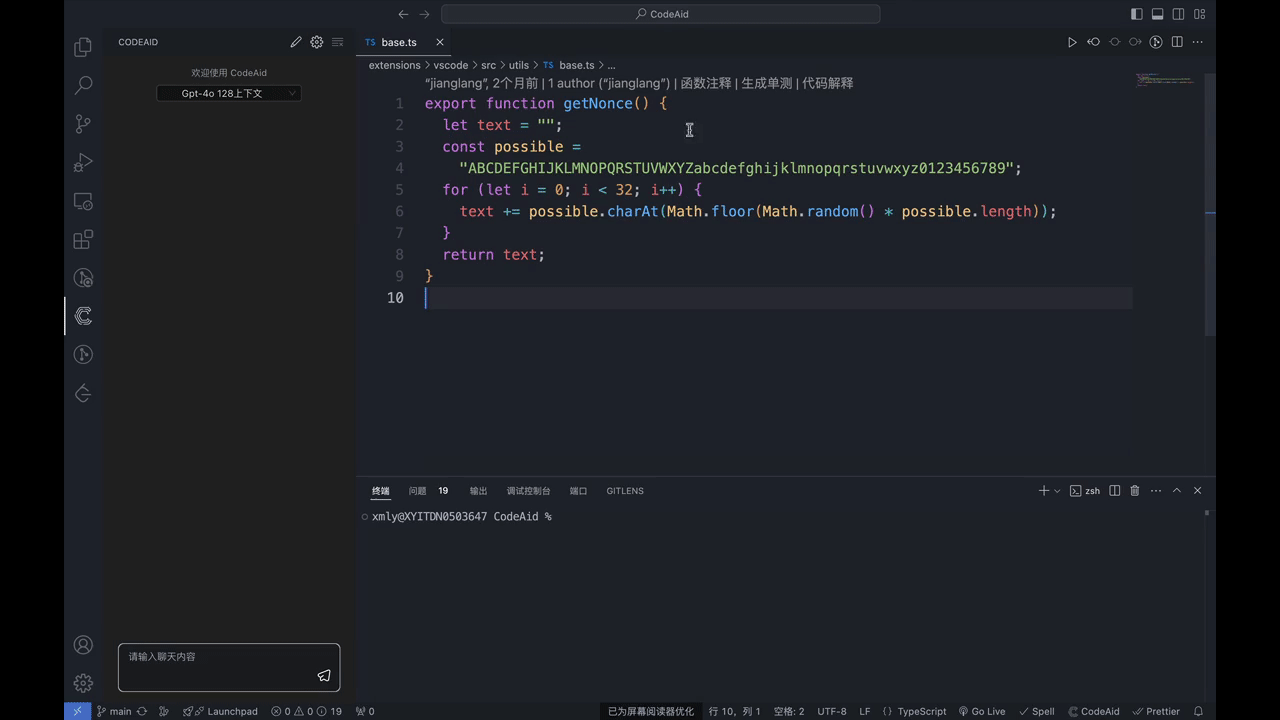Close the base.ts editor tab
This screenshot has width=1280, height=720.
coord(439,42)
